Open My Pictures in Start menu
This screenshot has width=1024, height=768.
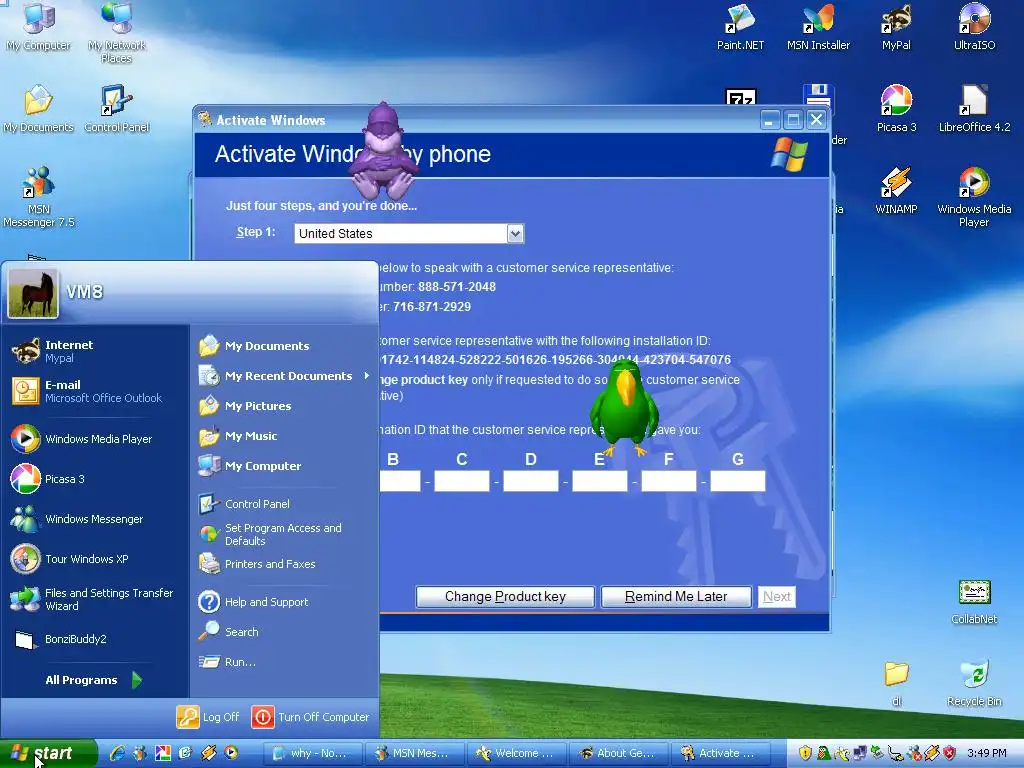285,406
